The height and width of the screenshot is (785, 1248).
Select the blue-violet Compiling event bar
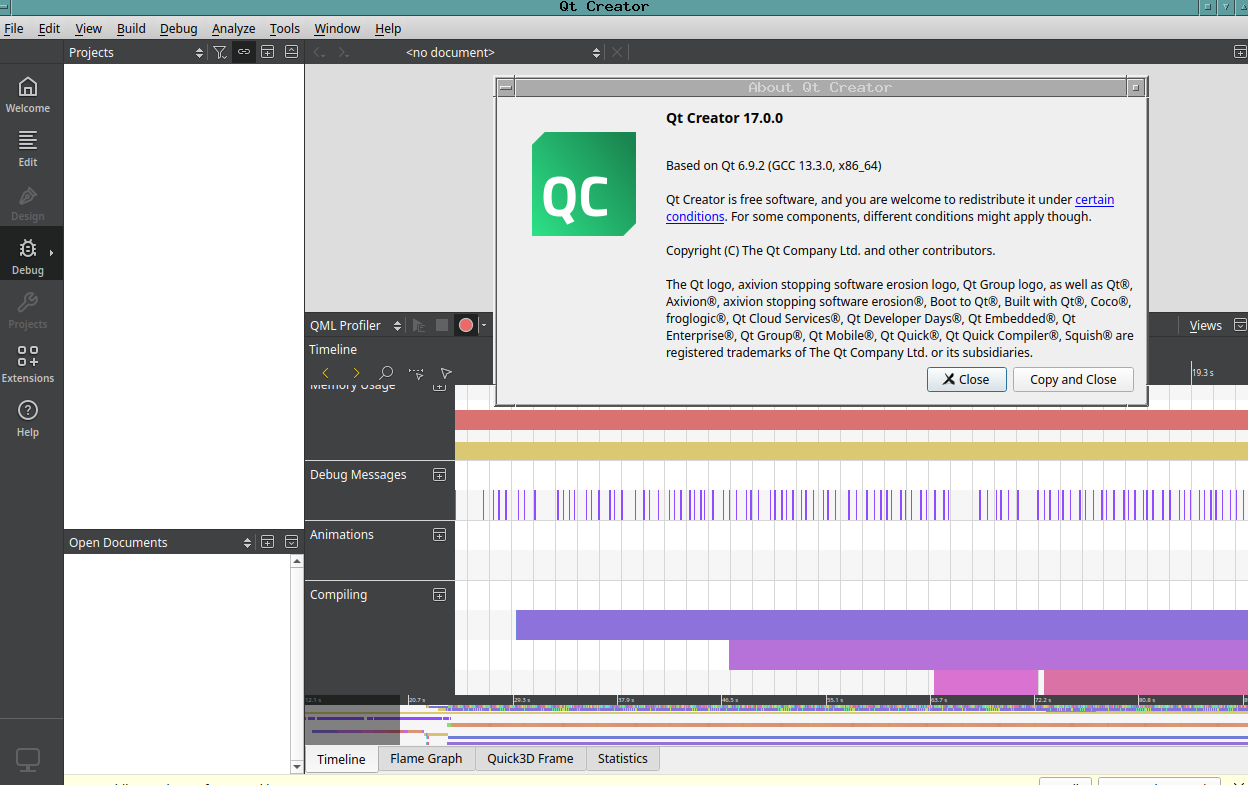pos(881,625)
